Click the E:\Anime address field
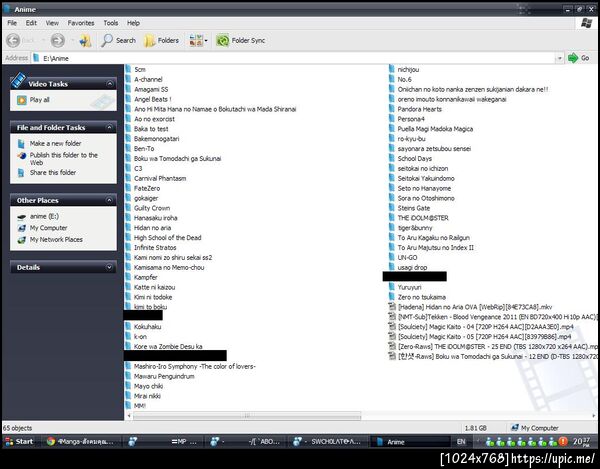Image resolution: width=600 pixels, height=469 pixels. point(293,58)
